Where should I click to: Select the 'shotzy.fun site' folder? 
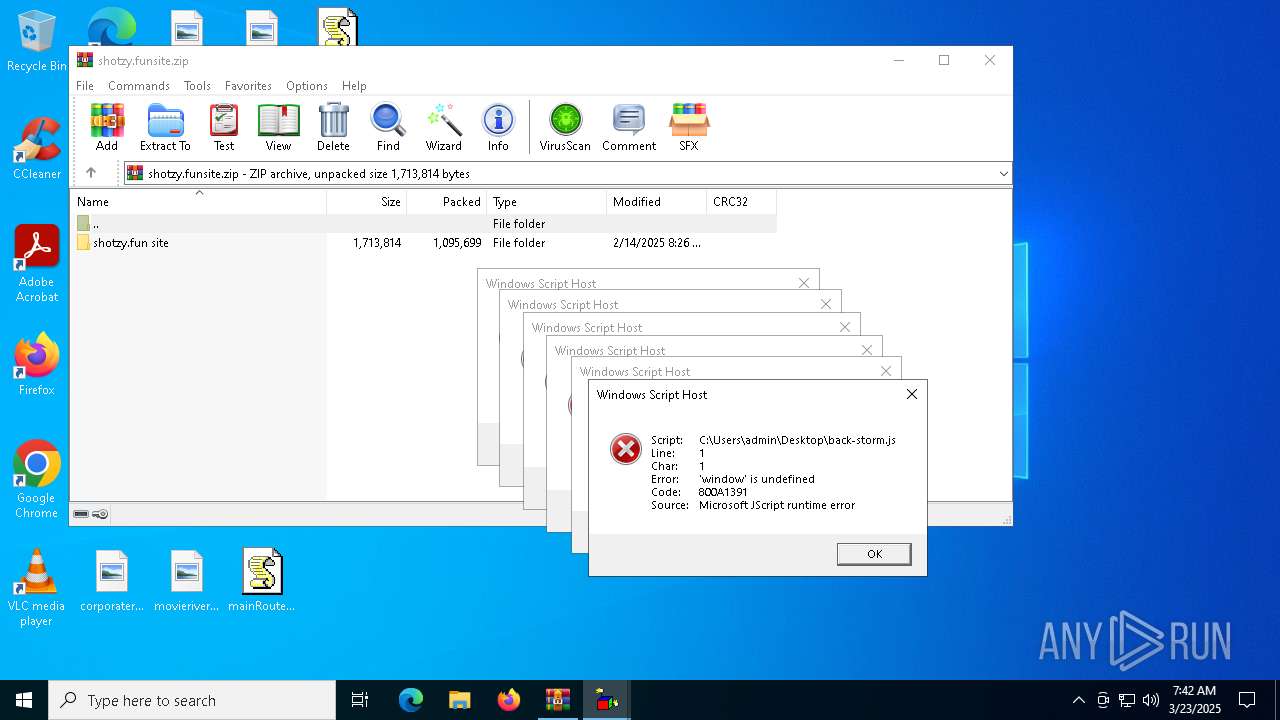click(x=424, y=243)
